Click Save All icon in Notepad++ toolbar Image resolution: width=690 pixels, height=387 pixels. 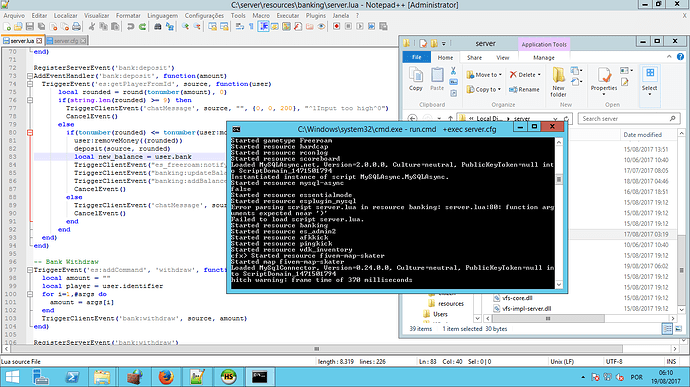pyautogui.click(x=41, y=27)
